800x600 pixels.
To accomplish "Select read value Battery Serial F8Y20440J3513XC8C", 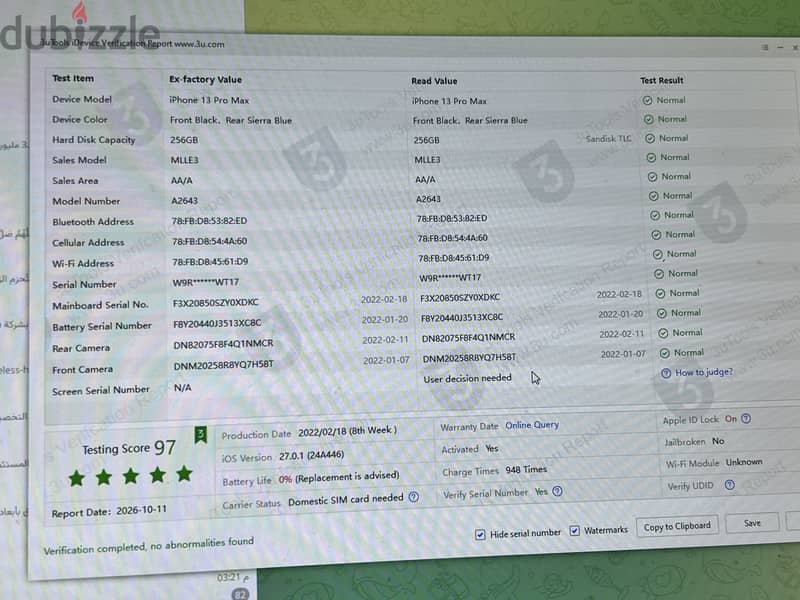I will click(x=462, y=317).
